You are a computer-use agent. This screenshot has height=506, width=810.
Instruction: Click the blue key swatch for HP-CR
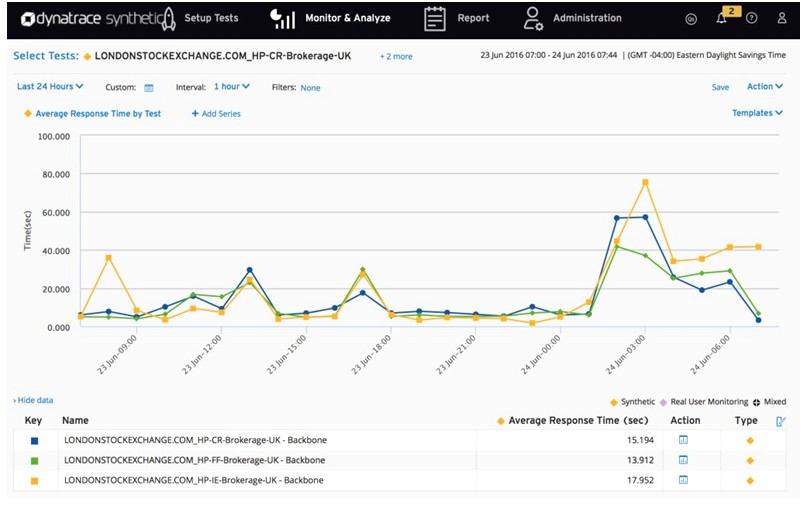click(x=35, y=441)
